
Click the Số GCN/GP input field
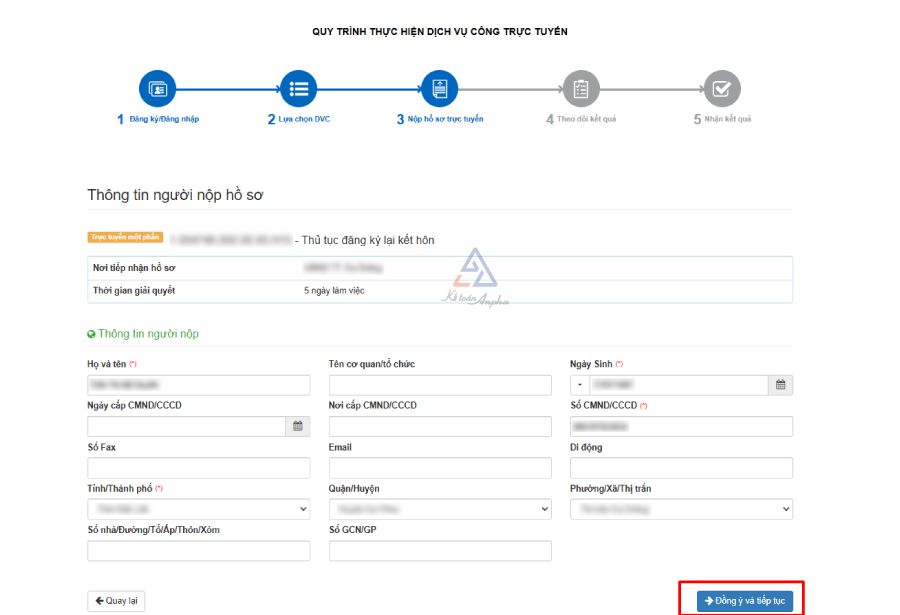click(x=439, y=551)
